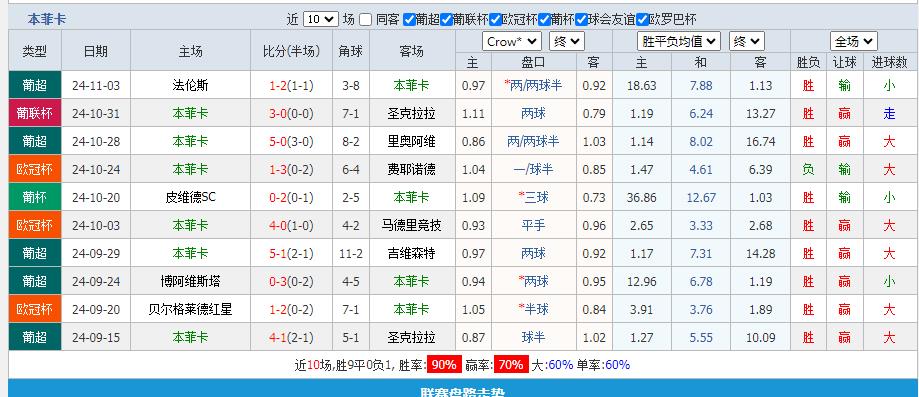919x397 pixels.
Task: Select the 负 result on 24-10-24 row
Action: pyautogui.click(x=809, y=170)
